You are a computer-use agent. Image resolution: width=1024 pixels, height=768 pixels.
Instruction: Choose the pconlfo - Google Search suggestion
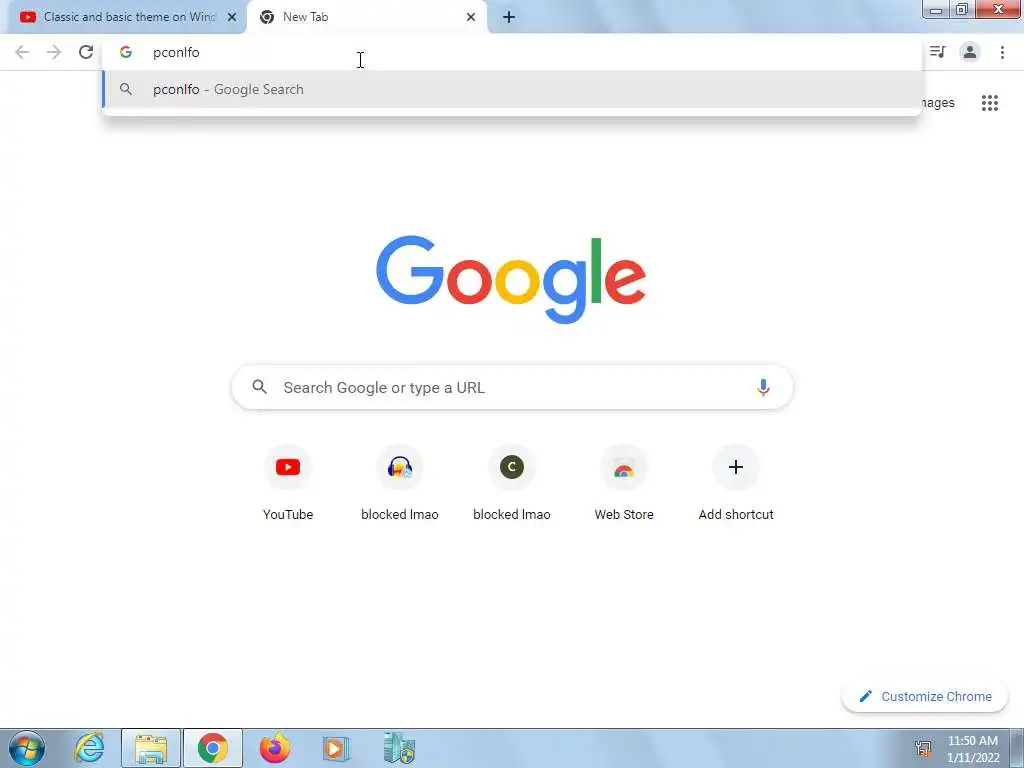point(512,89)
